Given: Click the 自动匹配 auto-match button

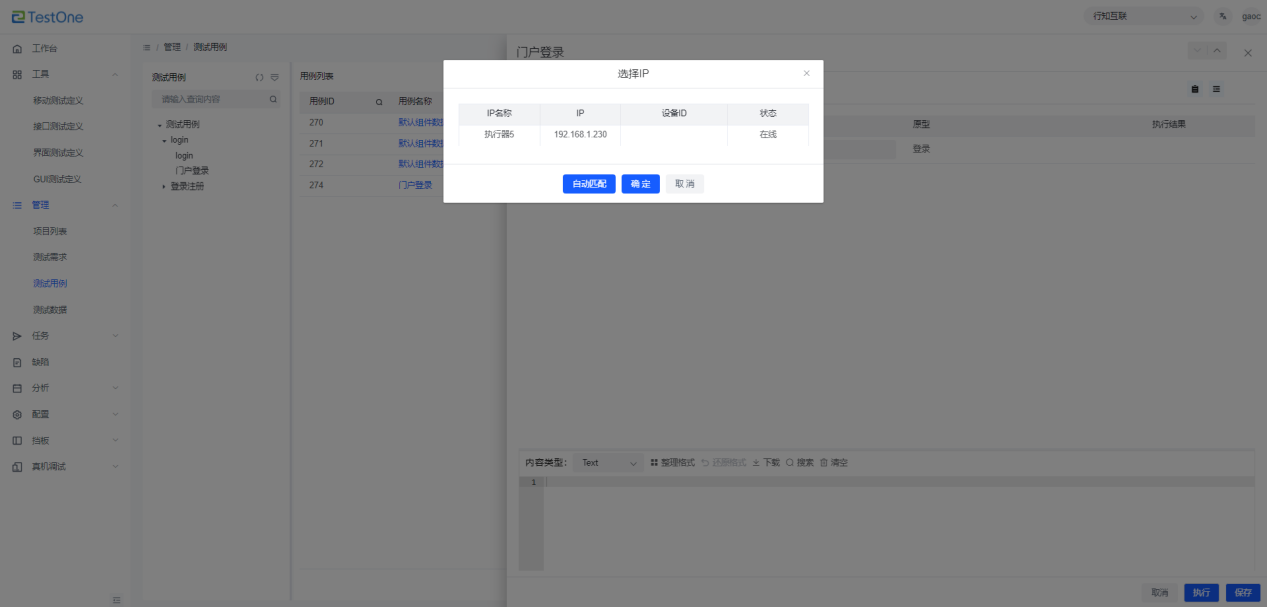Looking at the screenshot, I should click(x=589, y=184).
